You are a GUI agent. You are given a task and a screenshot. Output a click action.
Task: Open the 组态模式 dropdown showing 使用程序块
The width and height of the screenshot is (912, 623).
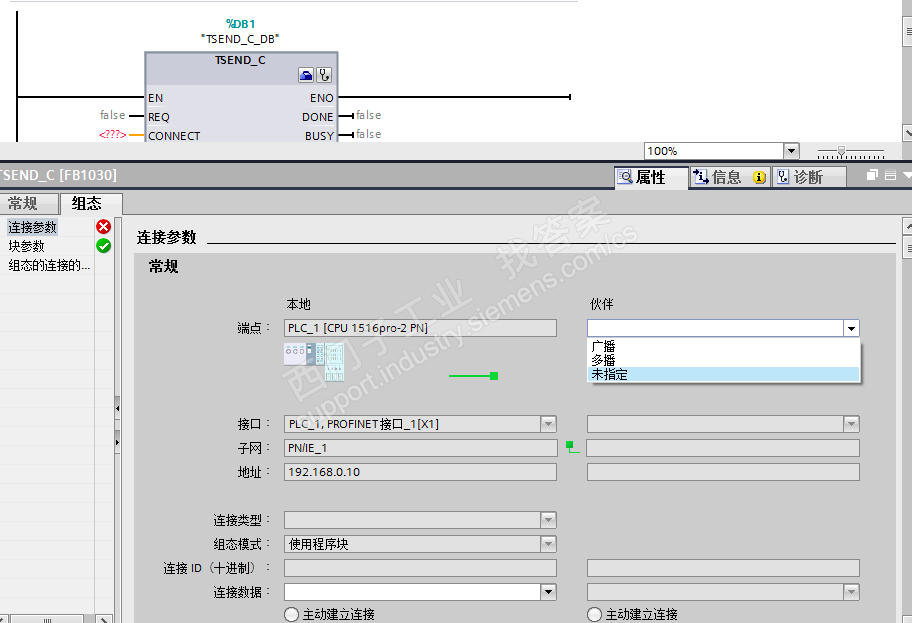pyautogui.click(x=548, y=544)
